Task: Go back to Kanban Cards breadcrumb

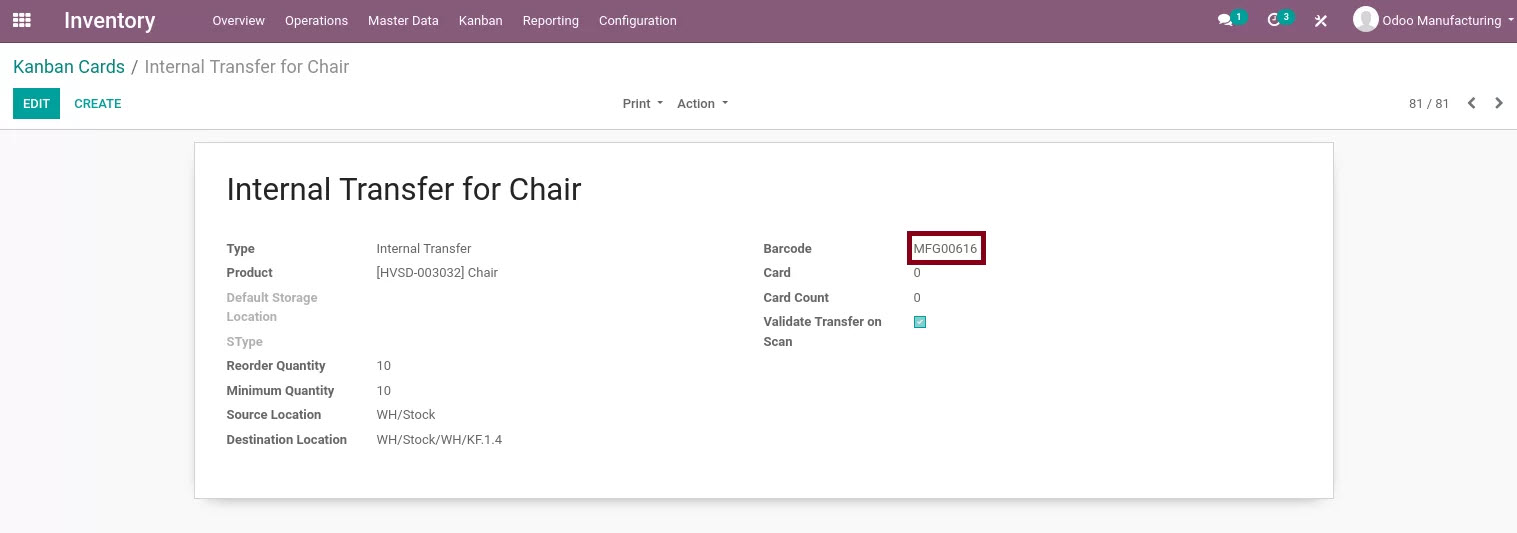Action: [x=69, y=67]
